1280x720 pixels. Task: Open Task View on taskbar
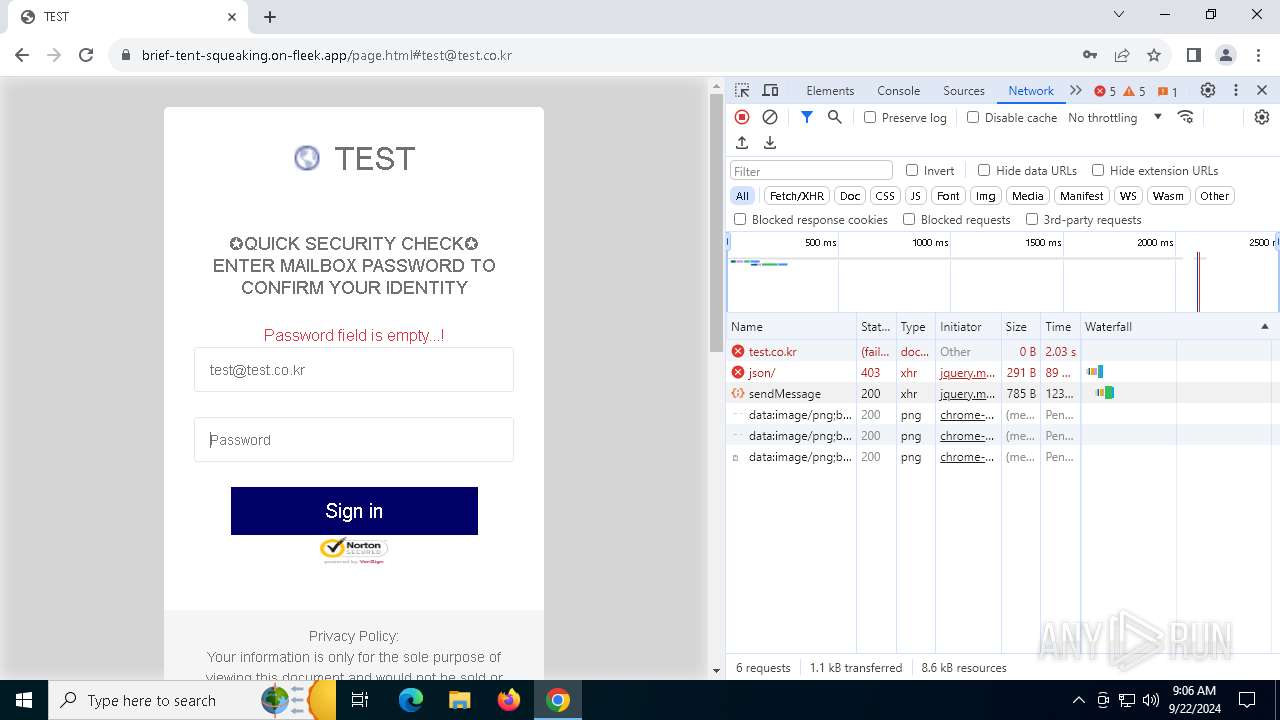click(x=360, y=700)
